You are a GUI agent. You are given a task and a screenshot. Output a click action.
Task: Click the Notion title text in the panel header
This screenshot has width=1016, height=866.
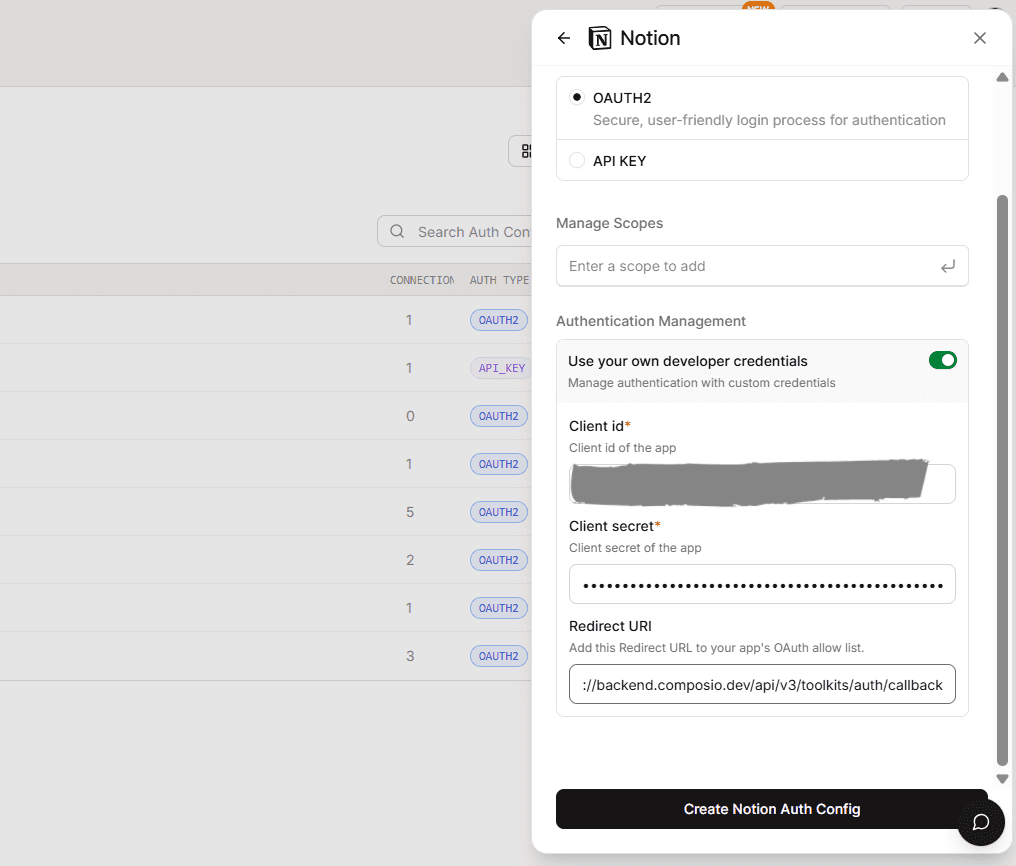[x=650, y=38]
